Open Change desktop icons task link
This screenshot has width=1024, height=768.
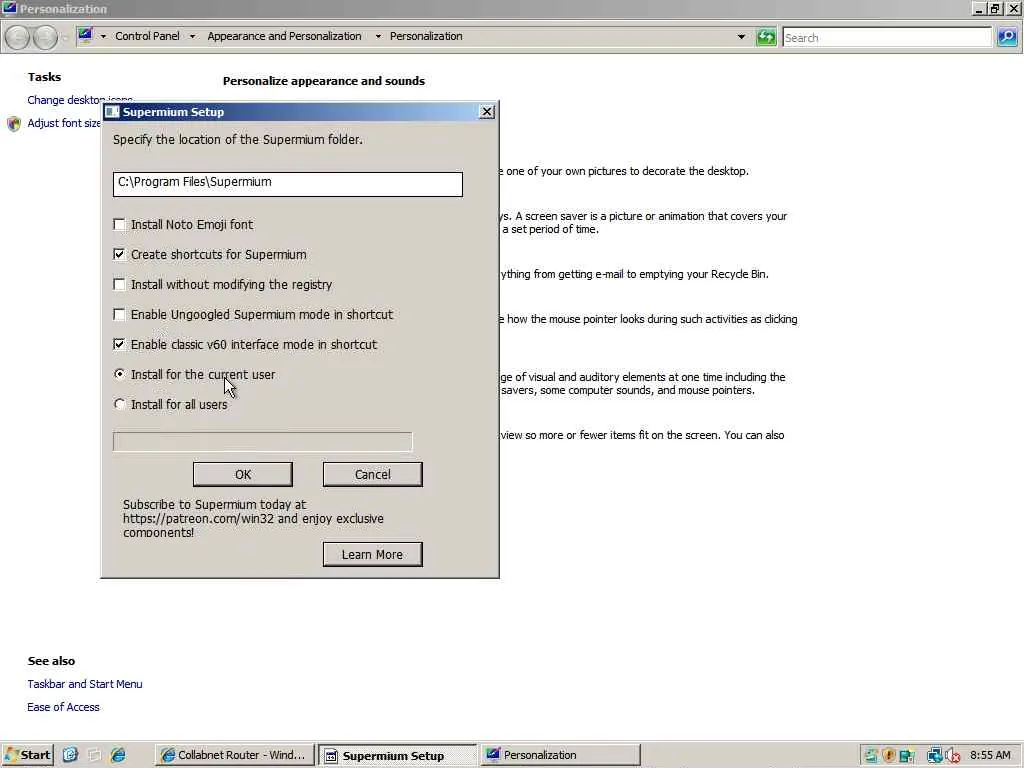click(x=80, y=100)
